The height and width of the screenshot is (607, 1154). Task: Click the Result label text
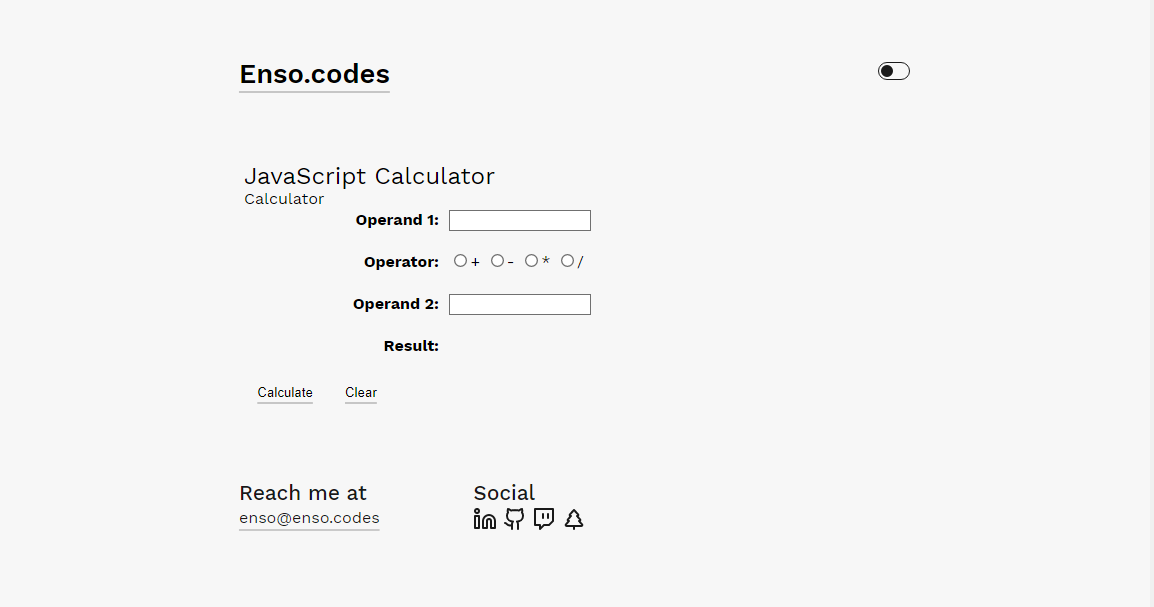411,346
